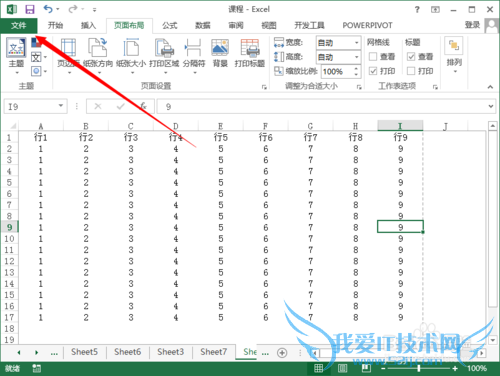Switch to the 开发工具 Developer tab
Image resolution: width=500 pixels, height=376 pixels.
pyautogui.click(x=309, y=25)
